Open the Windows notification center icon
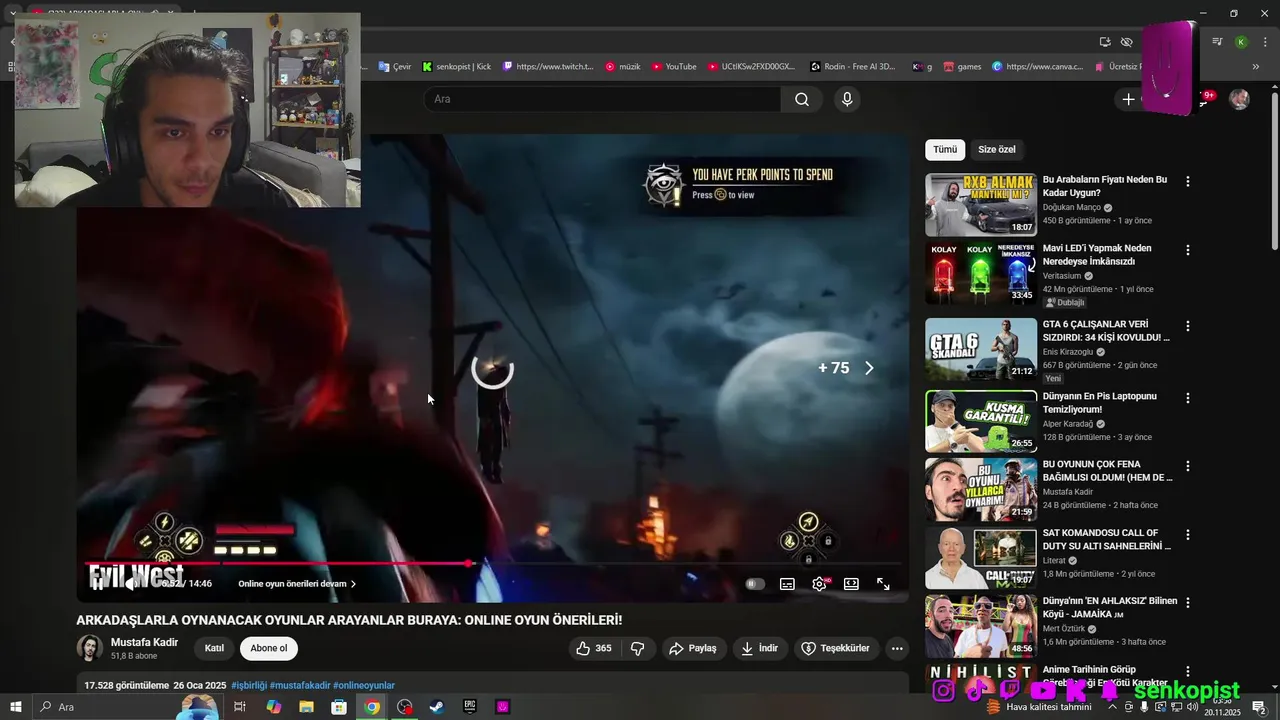Image resolution: width=1280 pixels, height=720 pixels. point(1259,707)
